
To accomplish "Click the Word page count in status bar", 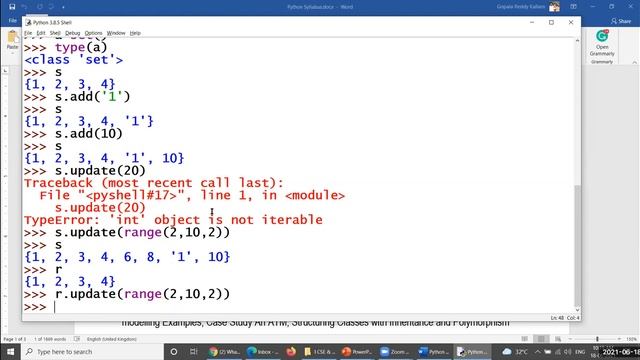I will 14,339.
